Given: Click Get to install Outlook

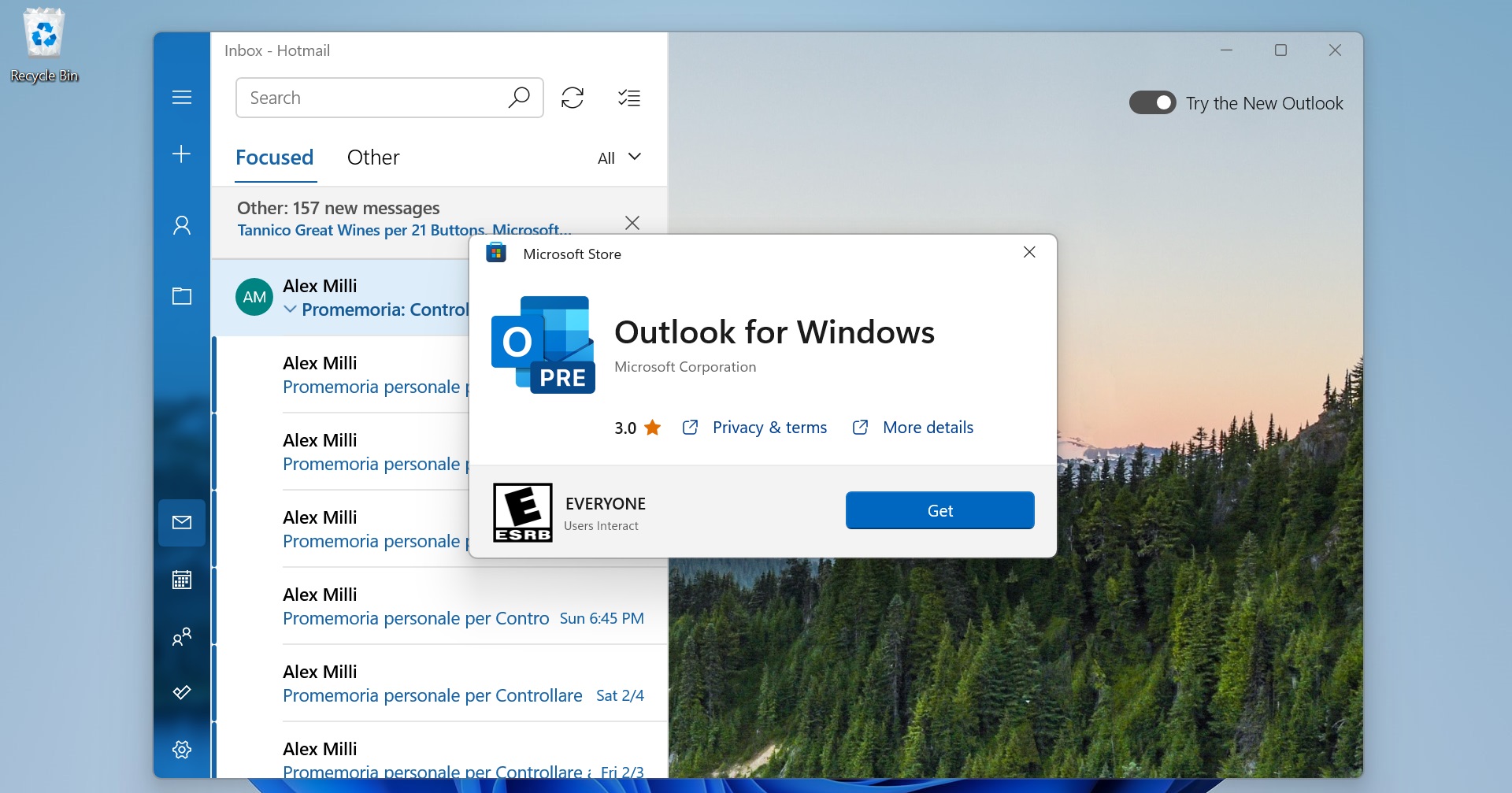Looking at the screenshot, I should [939, 510].
